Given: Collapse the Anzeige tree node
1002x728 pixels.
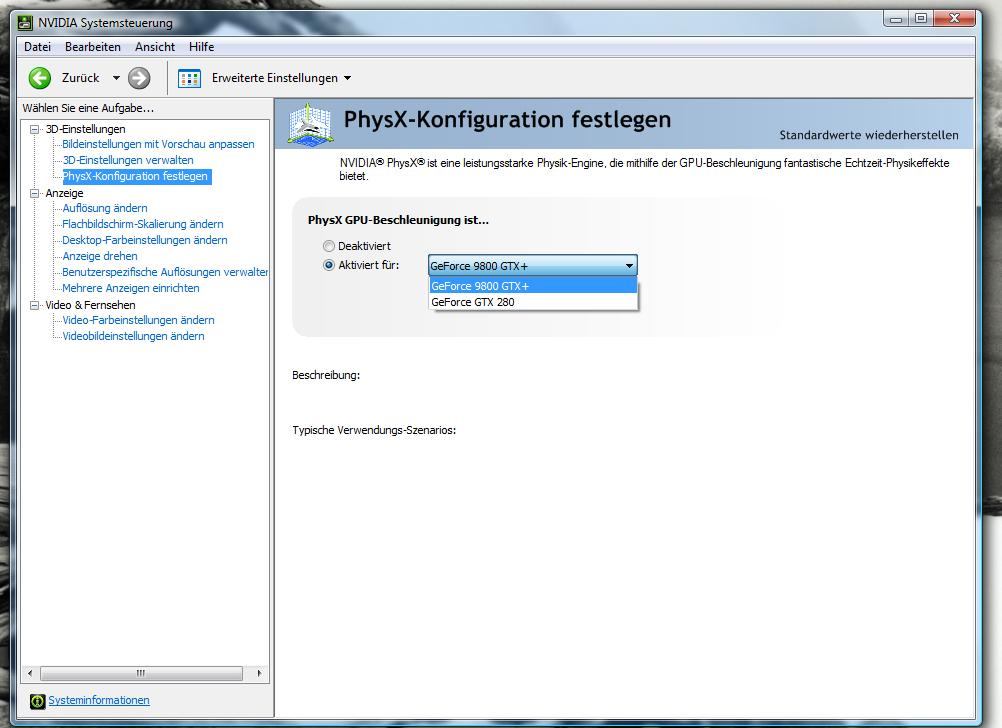Looking at the screenshot, I should point(35,193).
